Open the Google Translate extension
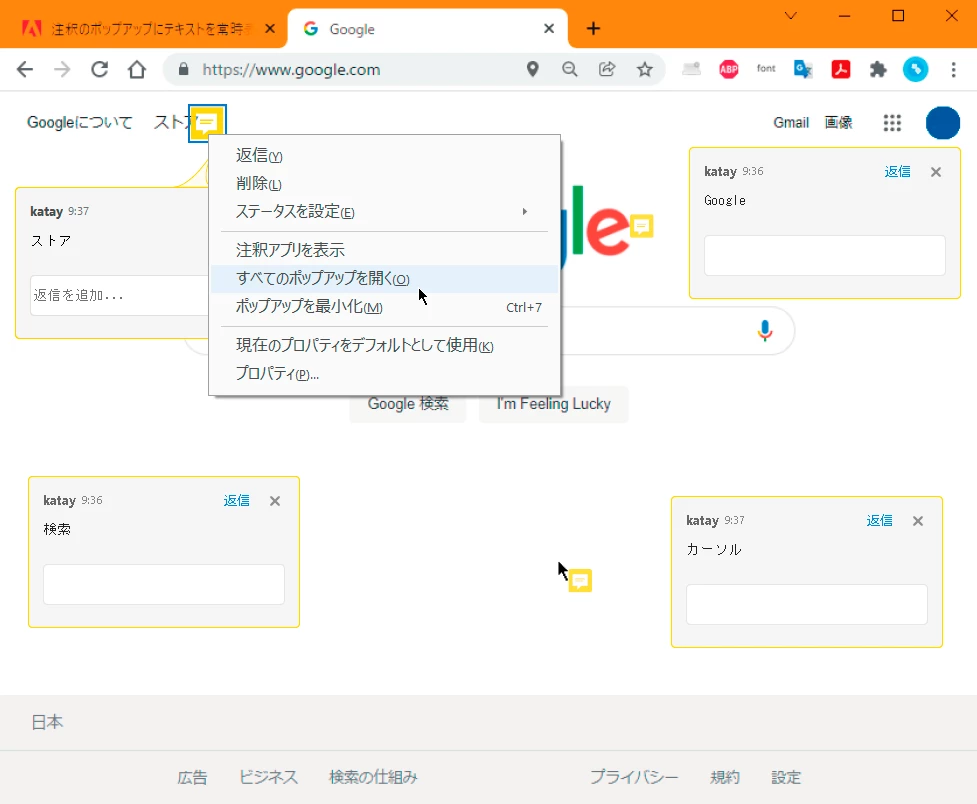 pos(803,69)
